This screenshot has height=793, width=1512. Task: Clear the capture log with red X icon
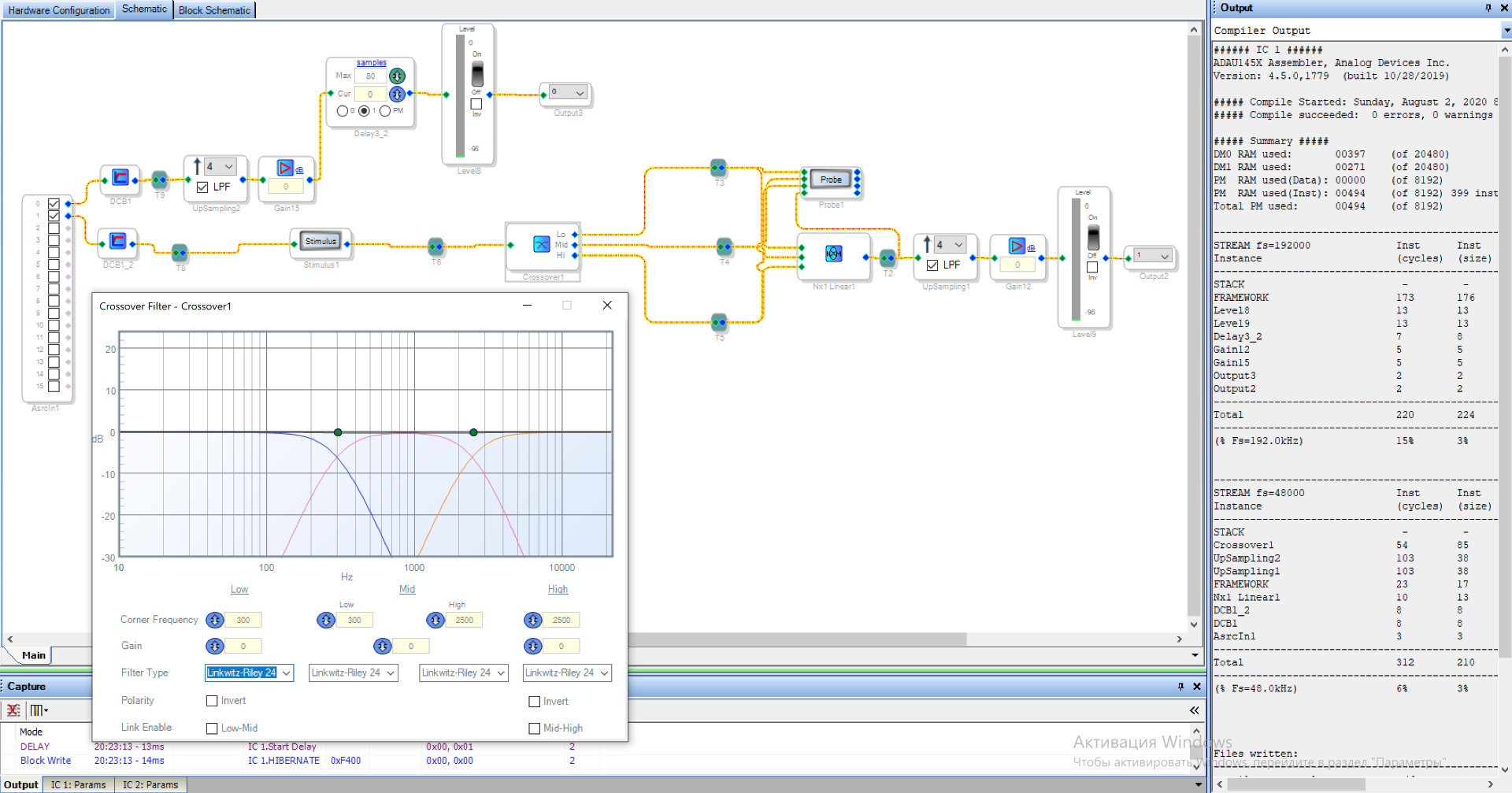[x=13, y=710]
